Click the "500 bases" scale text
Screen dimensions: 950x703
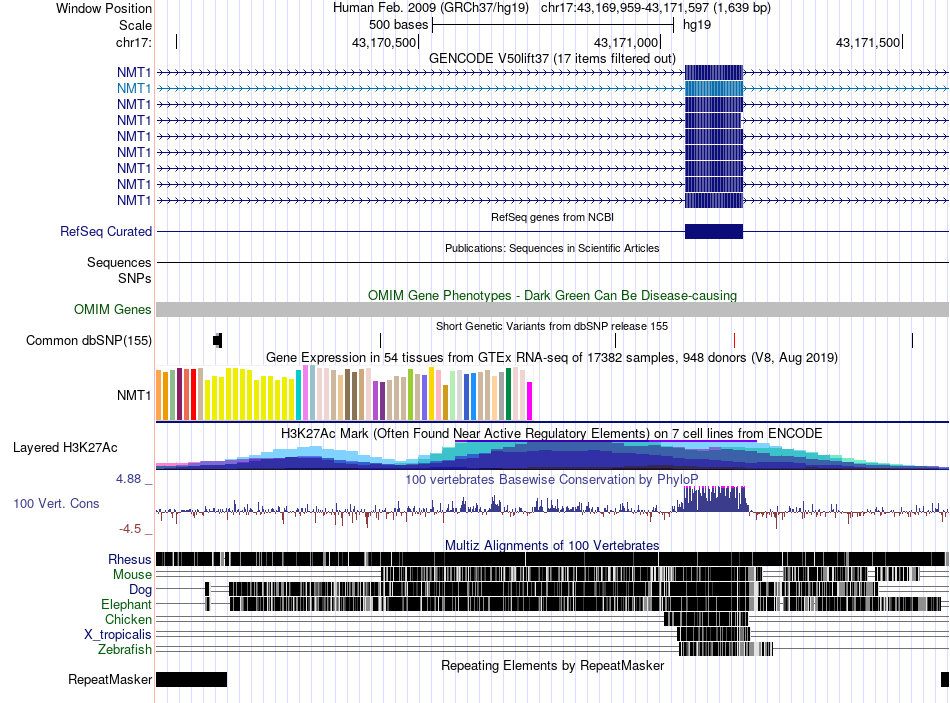coord(398,25)
